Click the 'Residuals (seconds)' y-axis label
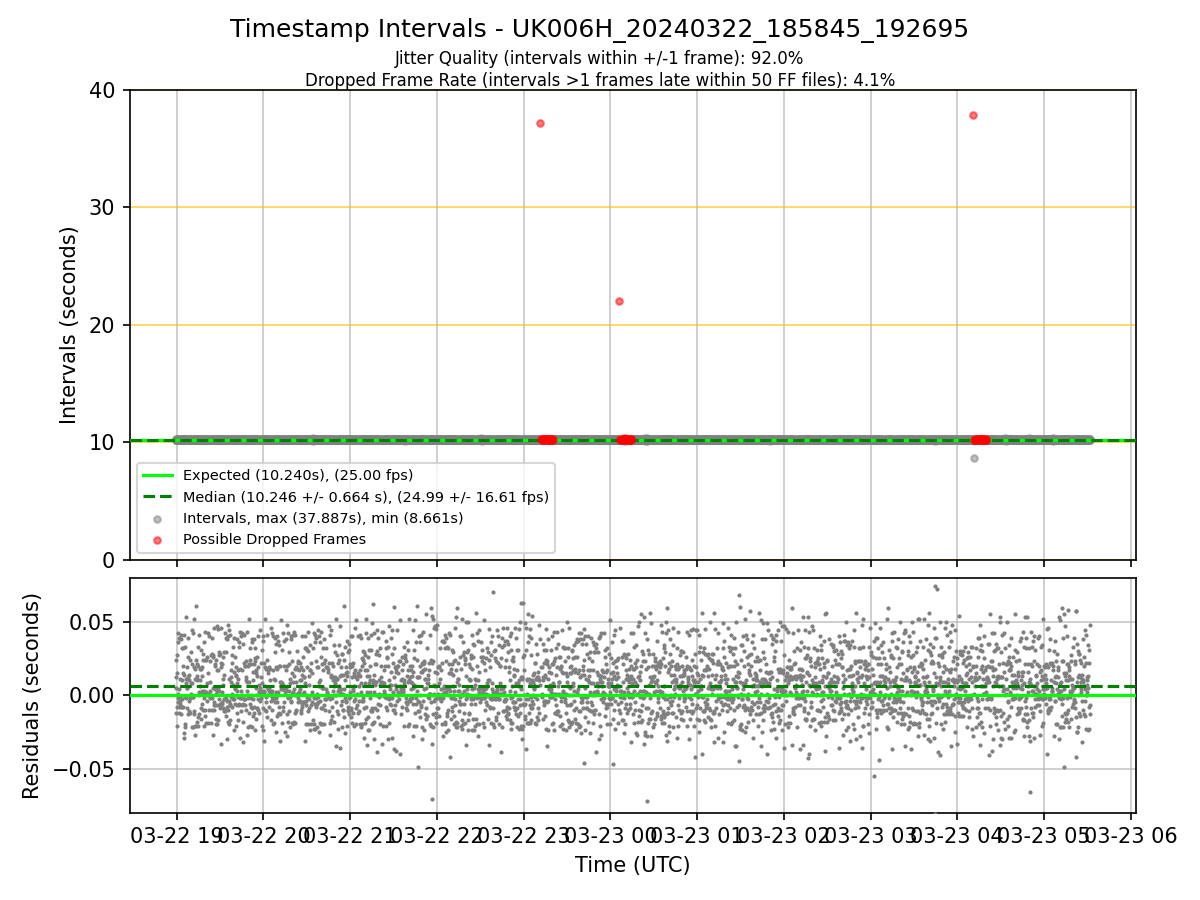1200x900 pixels. 32,696
